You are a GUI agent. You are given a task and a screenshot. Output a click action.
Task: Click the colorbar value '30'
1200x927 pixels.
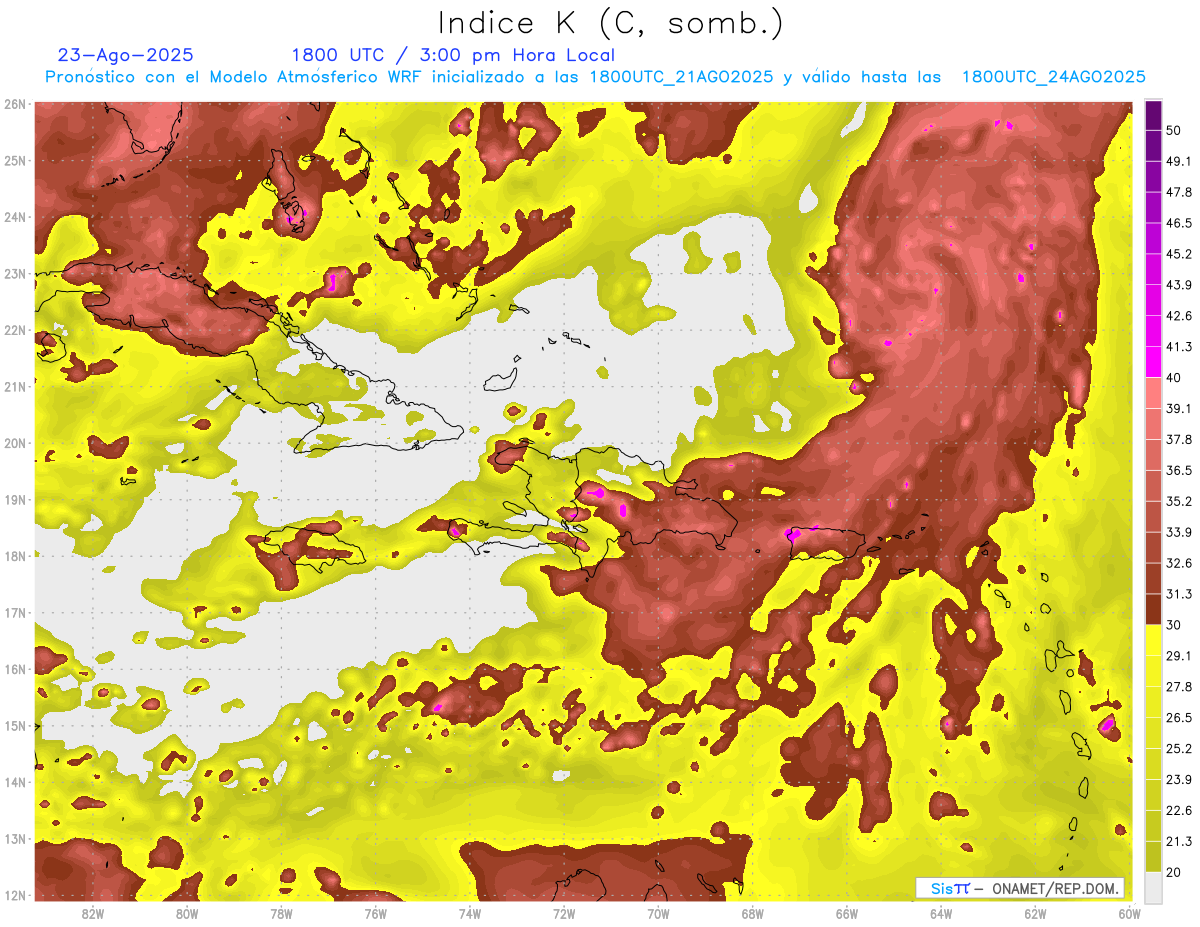(1174, 625)
